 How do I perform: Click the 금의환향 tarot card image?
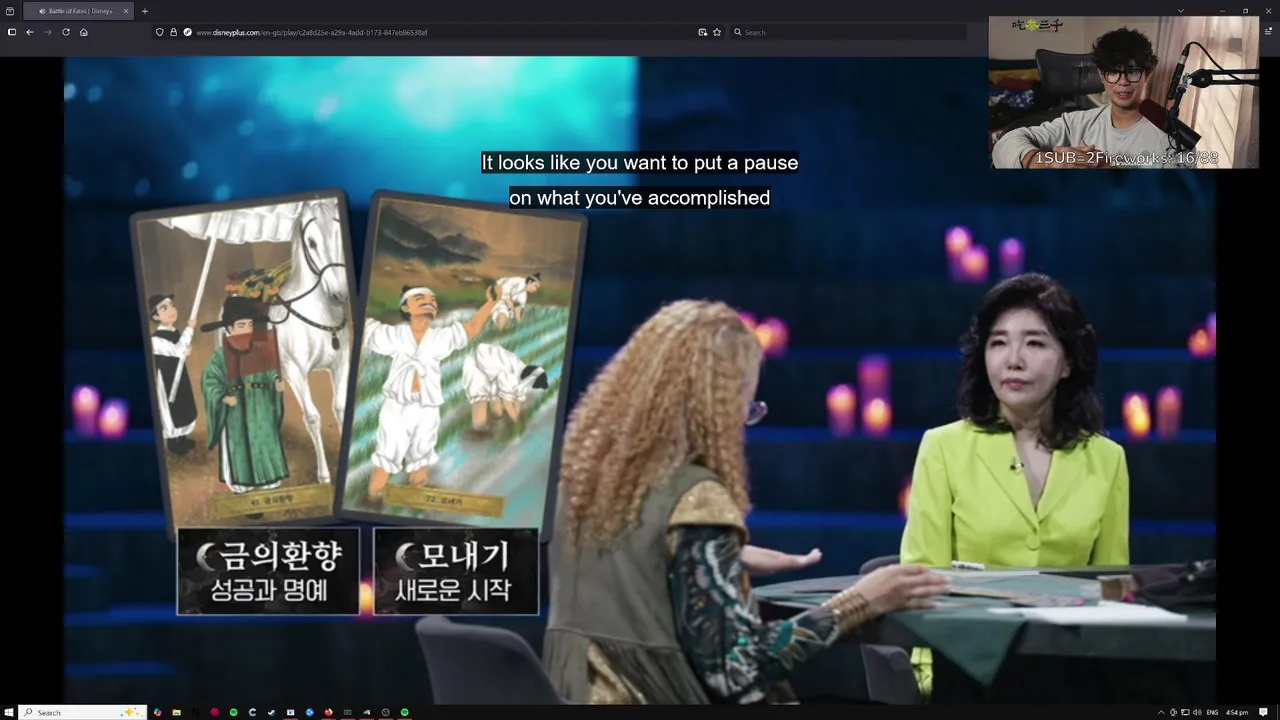pos(246,358)
